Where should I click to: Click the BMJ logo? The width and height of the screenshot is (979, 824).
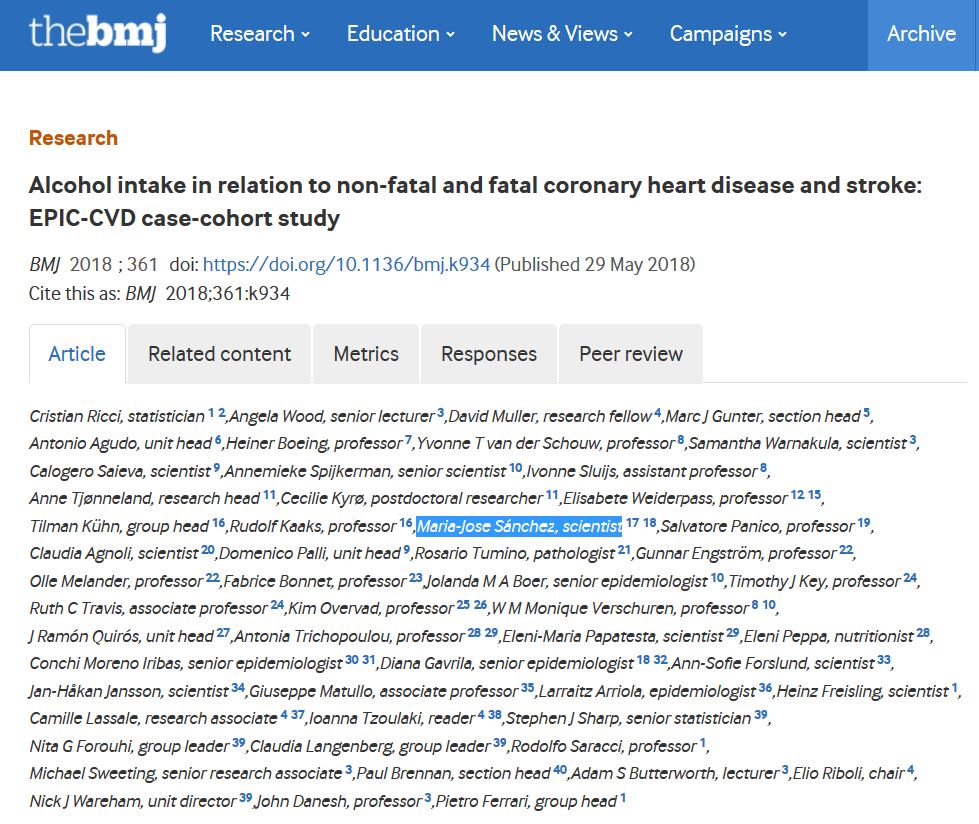97,34
